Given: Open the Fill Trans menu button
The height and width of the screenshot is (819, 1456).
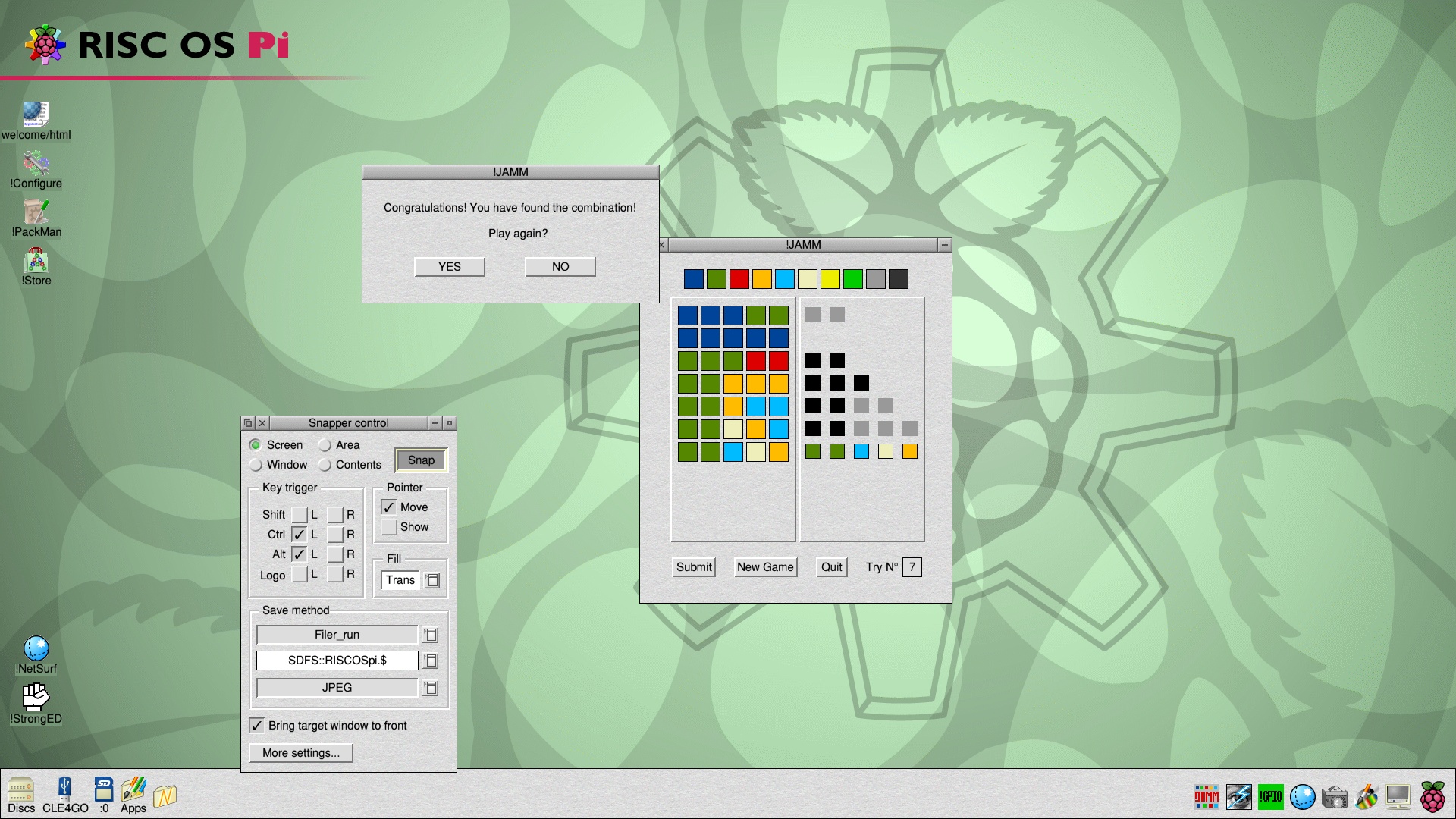Looking at the screenshot, I should 432,580.
